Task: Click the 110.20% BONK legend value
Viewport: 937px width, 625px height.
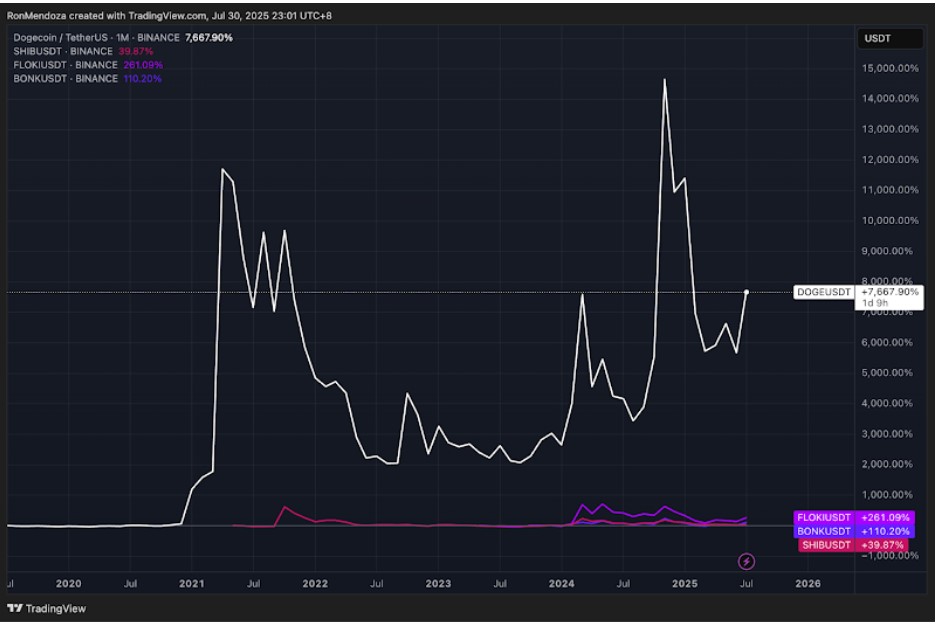Action: coord(142,79)
